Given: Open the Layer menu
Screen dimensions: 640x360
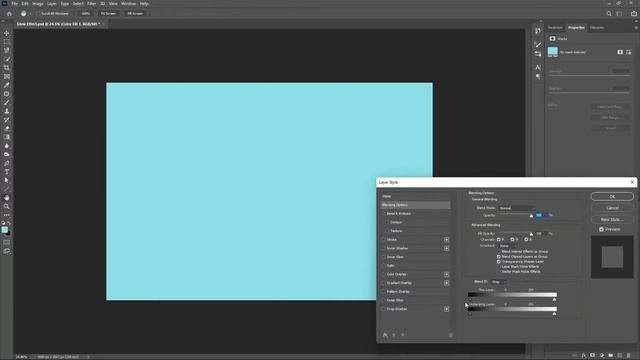Looking at the screenshot, I should (52, 4).
